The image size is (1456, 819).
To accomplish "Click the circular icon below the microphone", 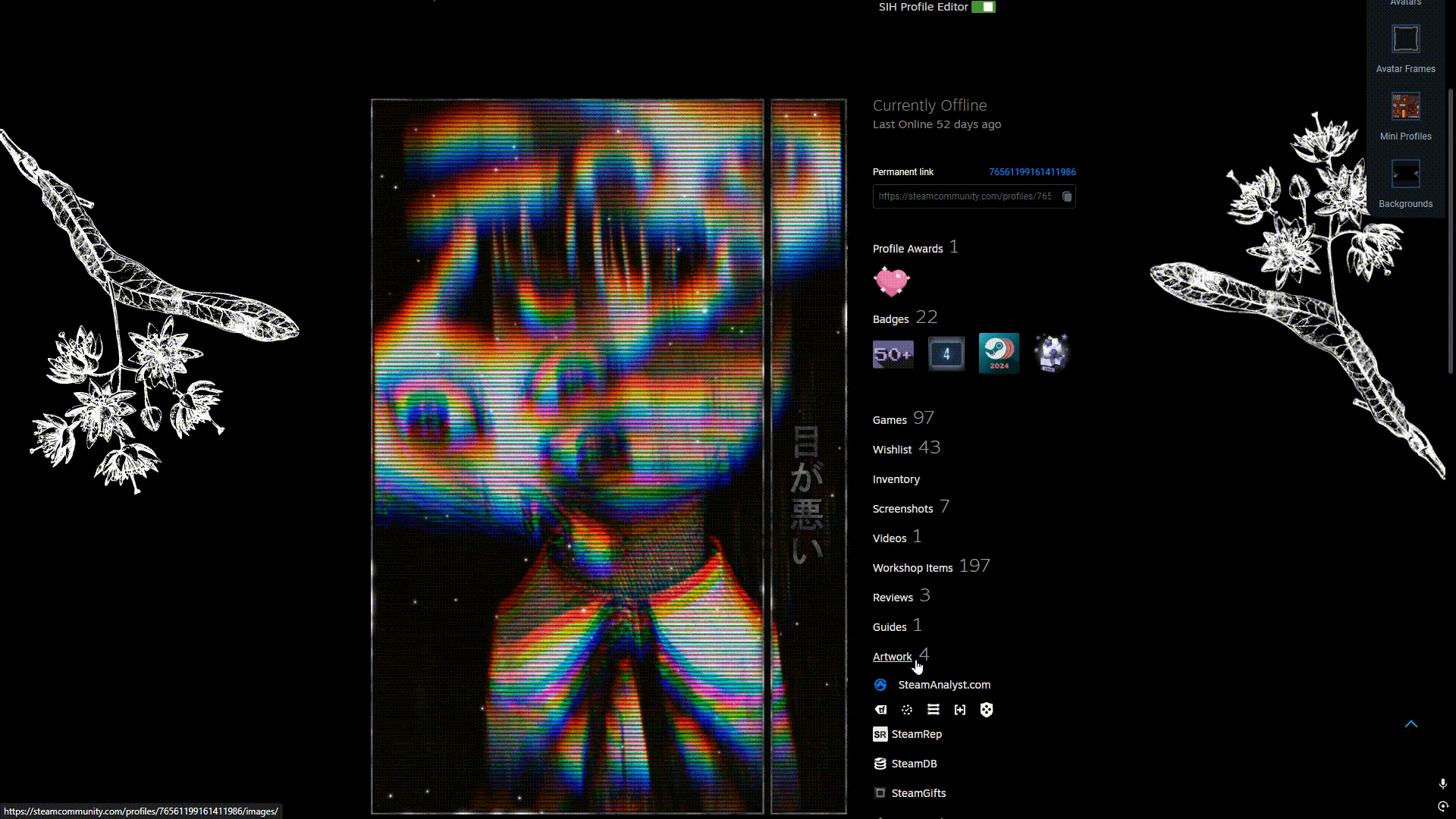I will click(x=1443, y=806).
